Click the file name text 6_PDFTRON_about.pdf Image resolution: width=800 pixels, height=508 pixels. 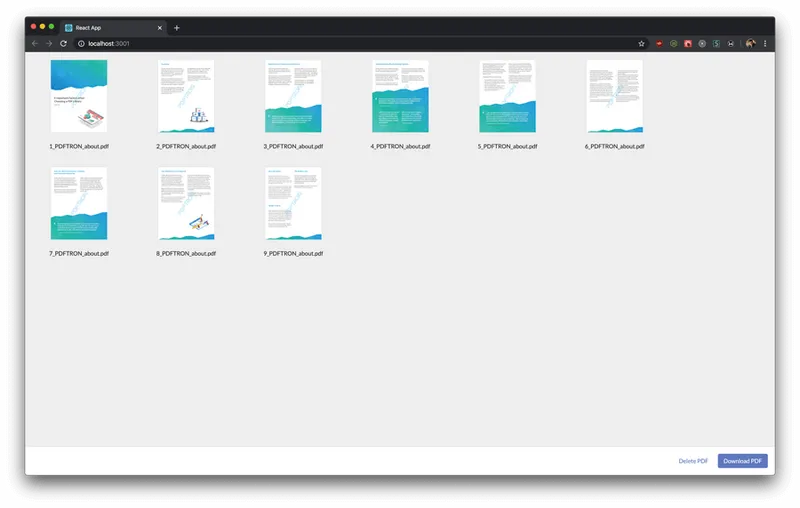pyautogui.click(x=615, y=146)
